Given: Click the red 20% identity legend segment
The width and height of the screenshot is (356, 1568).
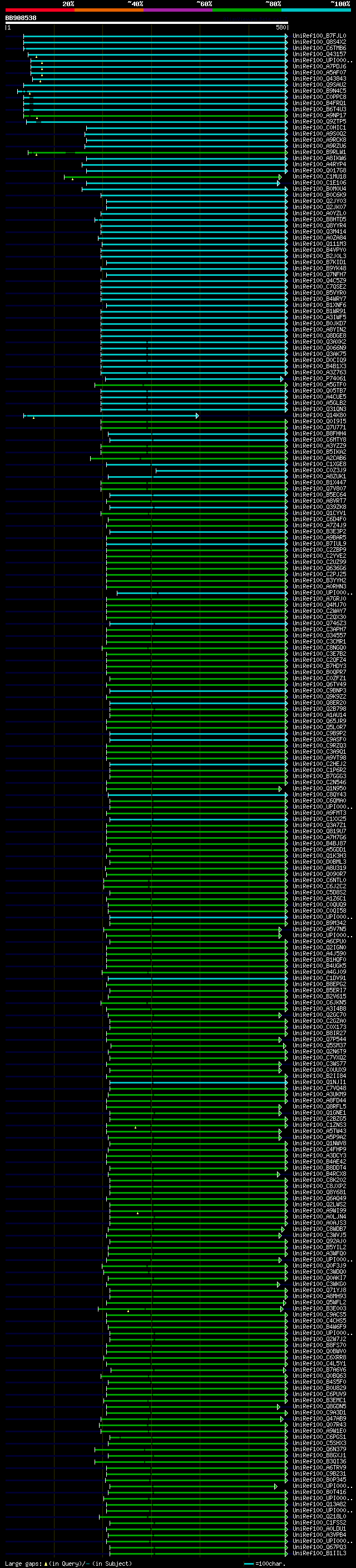Looking at the screenshot, I should (x=39, y=11).
